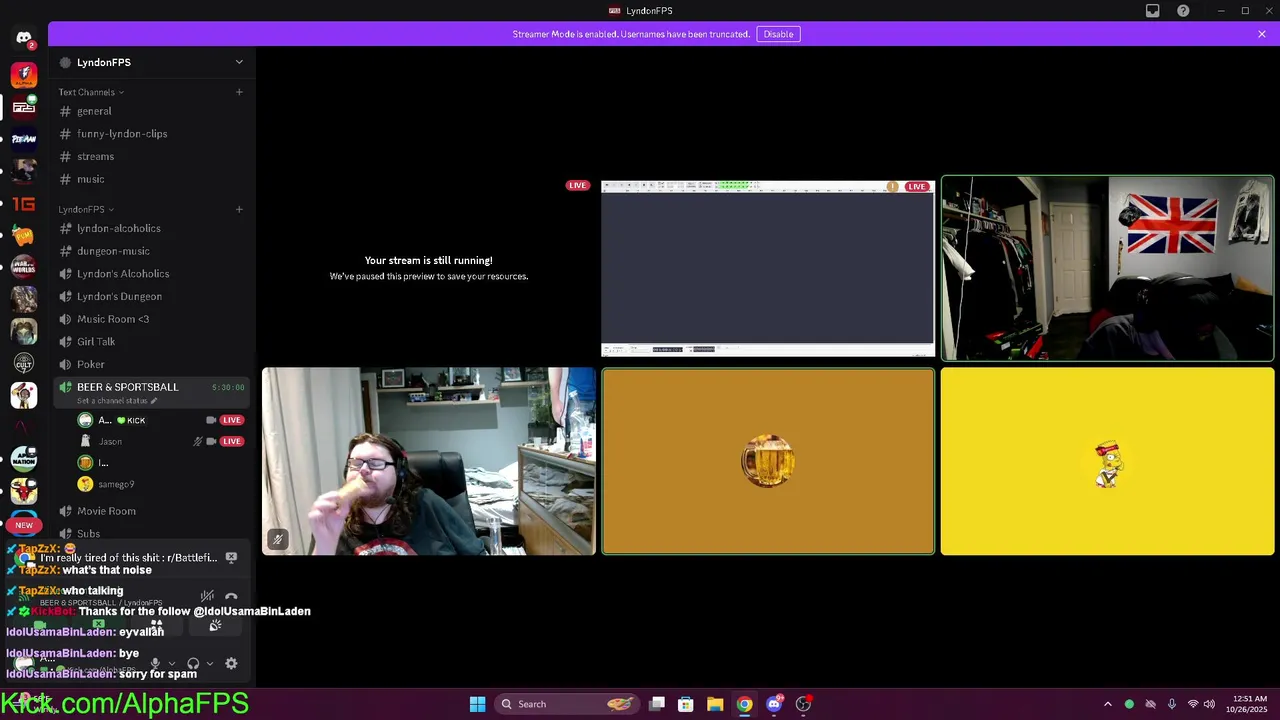Toggle headphones deafen in user panel
1280x720 pixels.
[x=193, y=663]
